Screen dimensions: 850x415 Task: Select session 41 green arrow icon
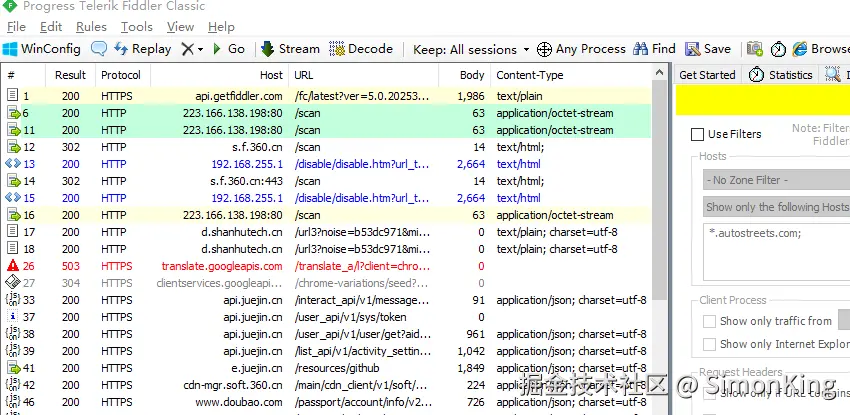(12, 368)
